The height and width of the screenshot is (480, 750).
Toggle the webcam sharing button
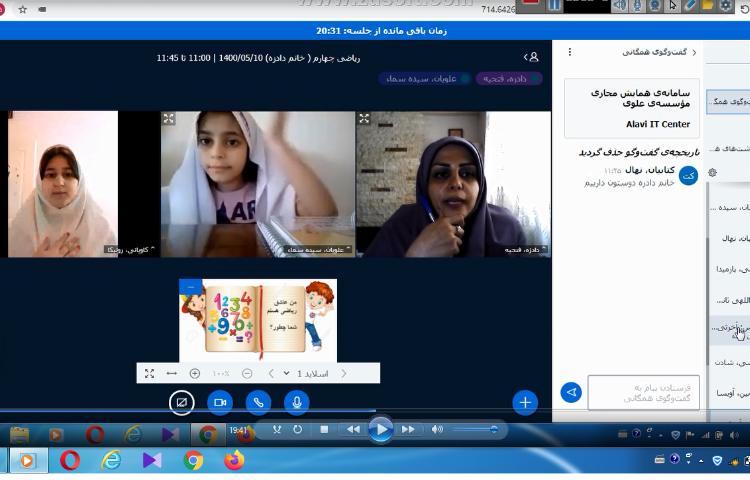pyautogui.click(x=219, y=402)
